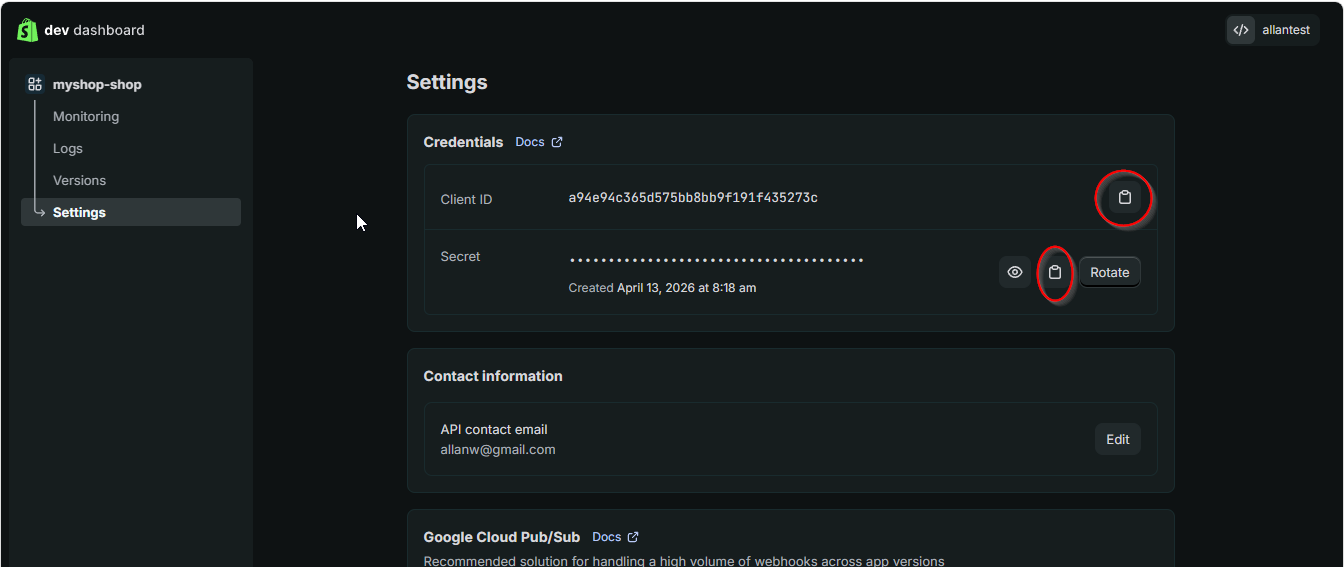Click the Client ID value a94e94c365d575bb8bb9f191f435273c

click(x=693, y=198)
